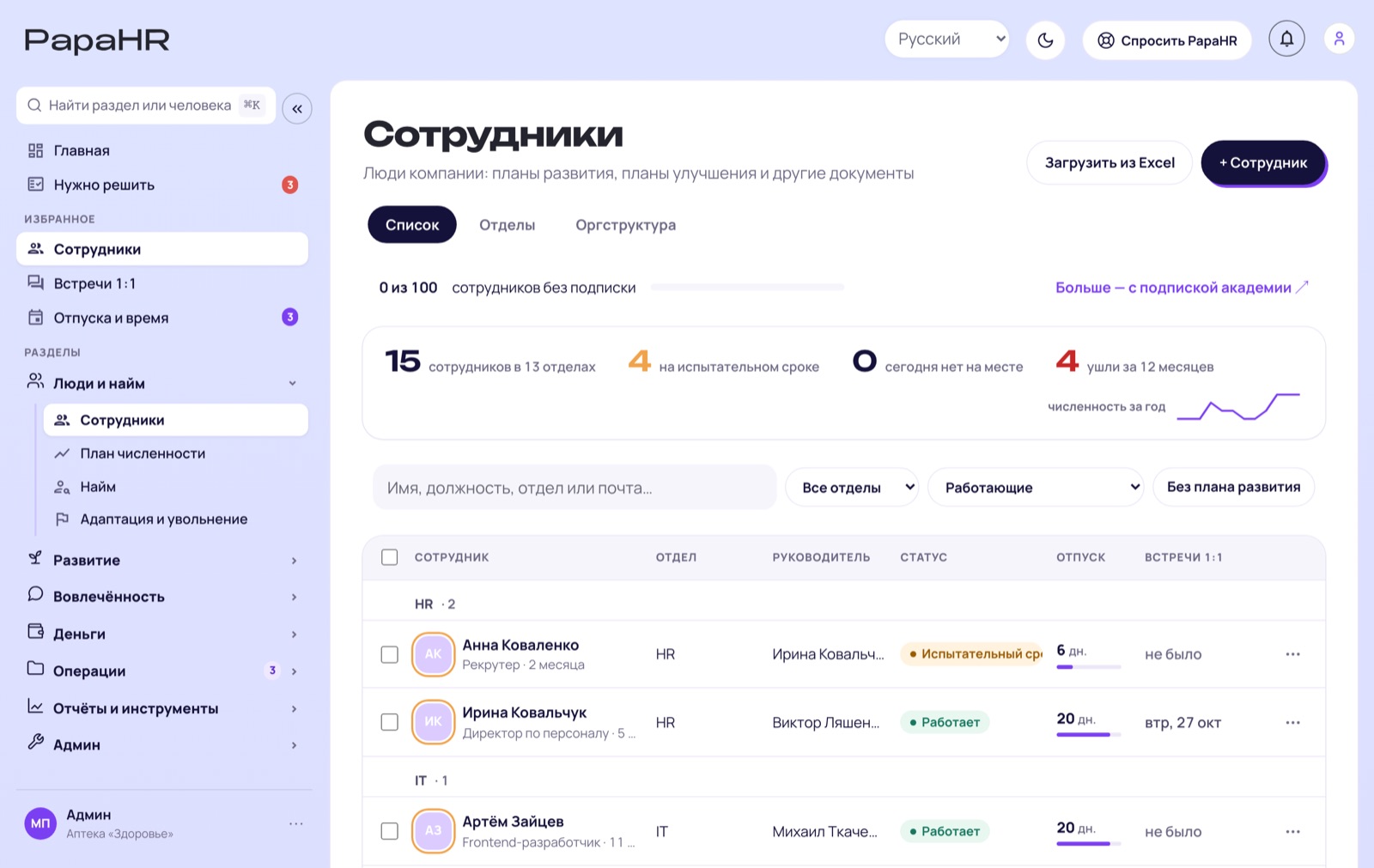Image resolution: width=1374 pixels, height=868 pixels.
Task: Click the subscription usage progress bar
Action: 747,288
